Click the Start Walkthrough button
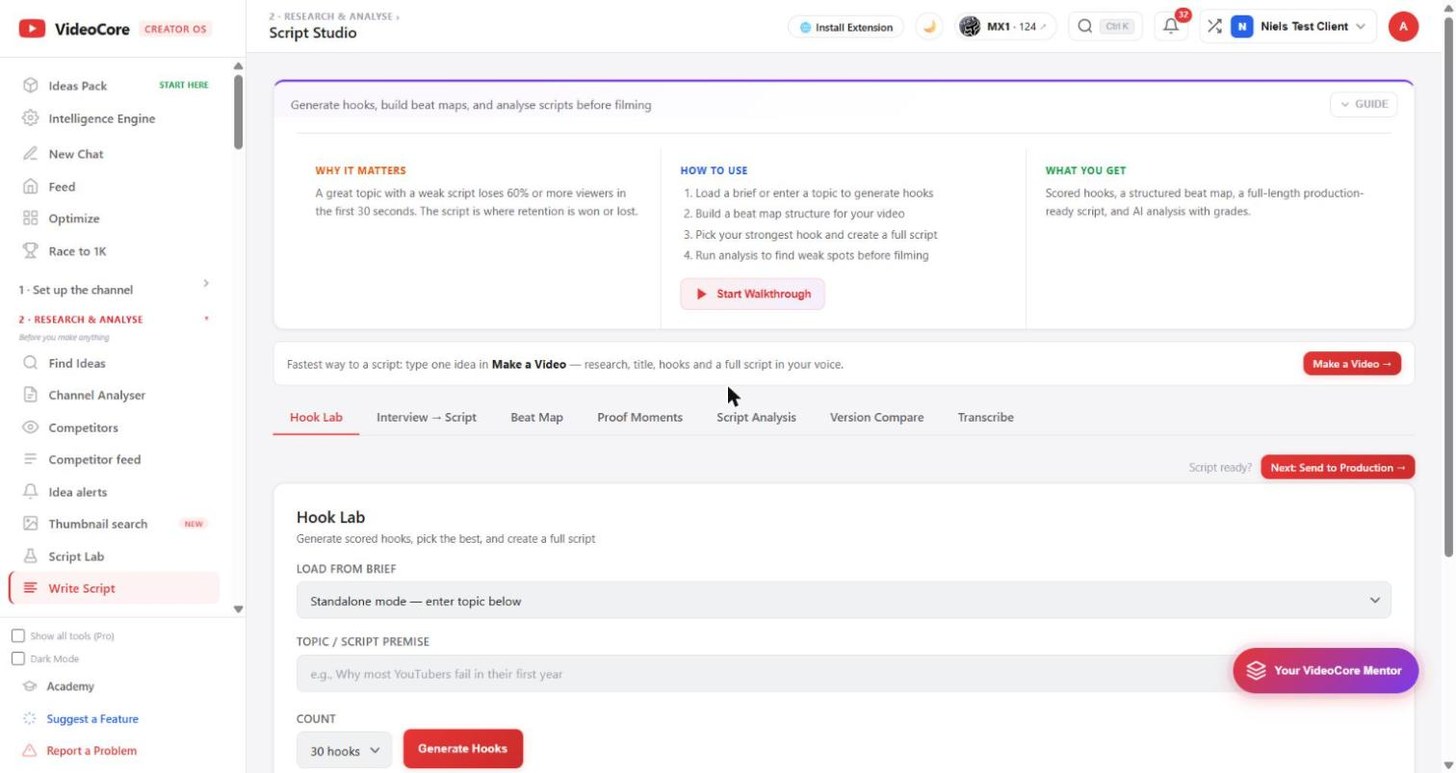This screenshot has height=773, width=1456. pyautogui.click(x=753, y=294)
